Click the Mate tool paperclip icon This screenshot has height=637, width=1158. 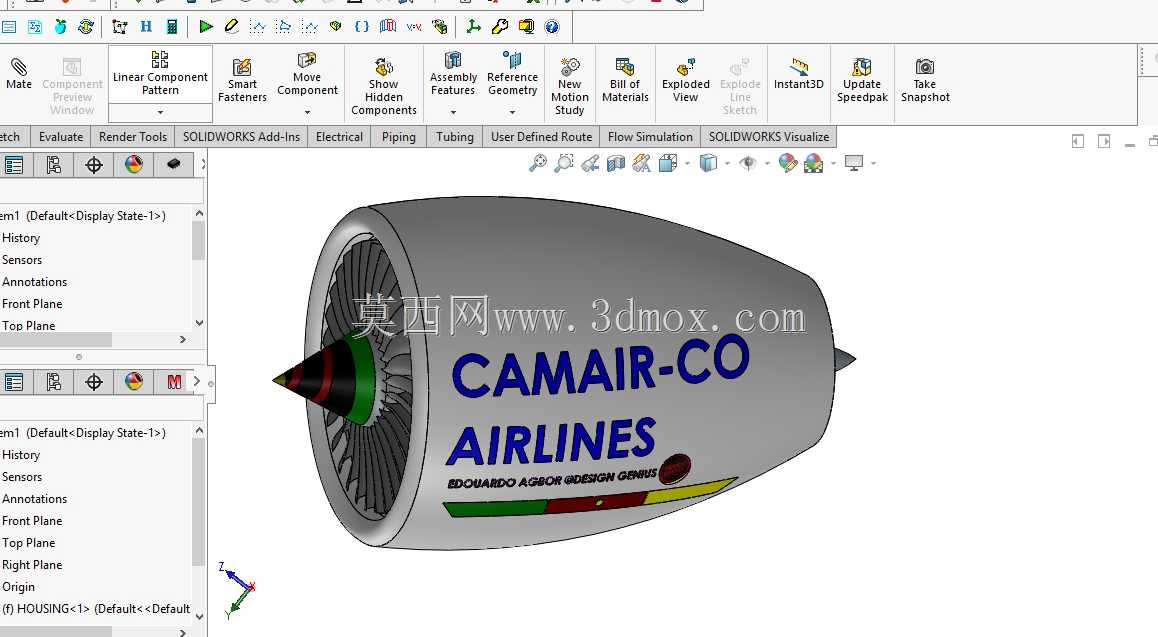coord(19,67)
